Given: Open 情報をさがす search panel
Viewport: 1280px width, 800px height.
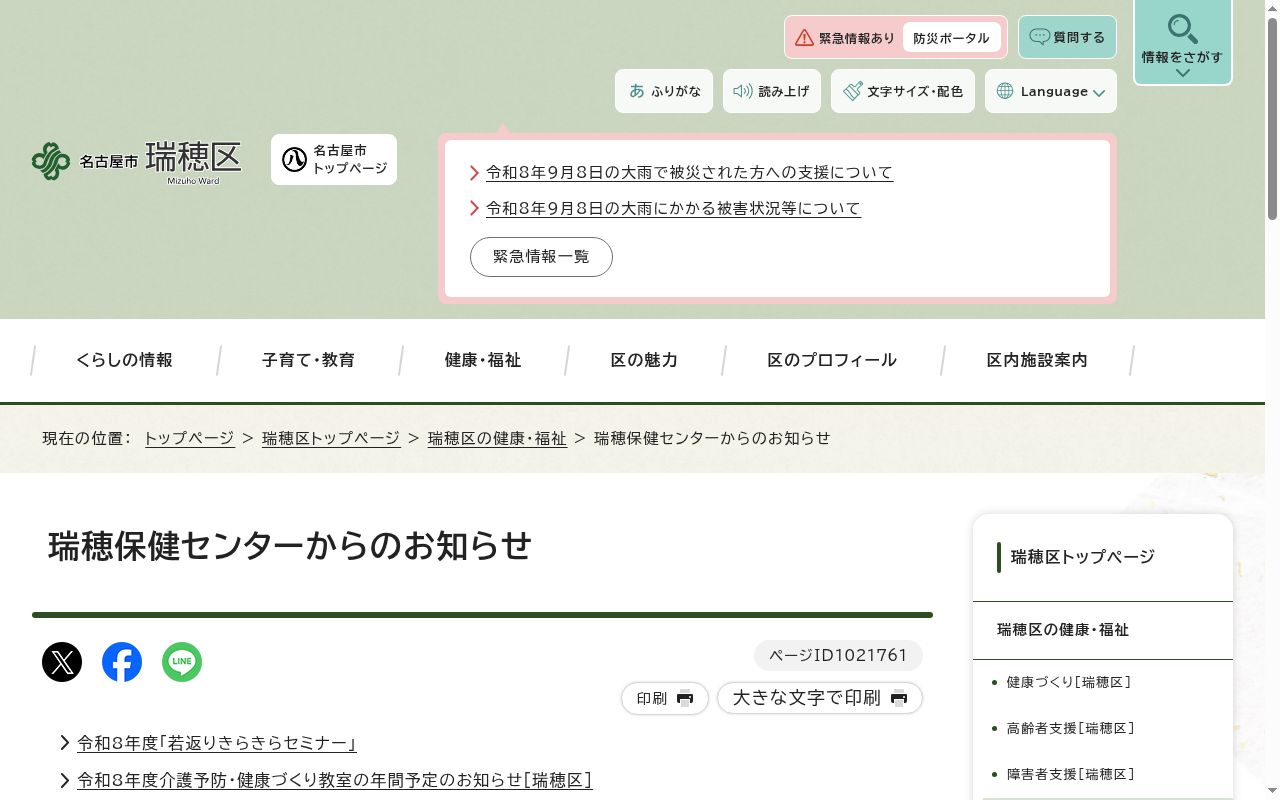Looking at the screenshot, I should click(1183, 42).
